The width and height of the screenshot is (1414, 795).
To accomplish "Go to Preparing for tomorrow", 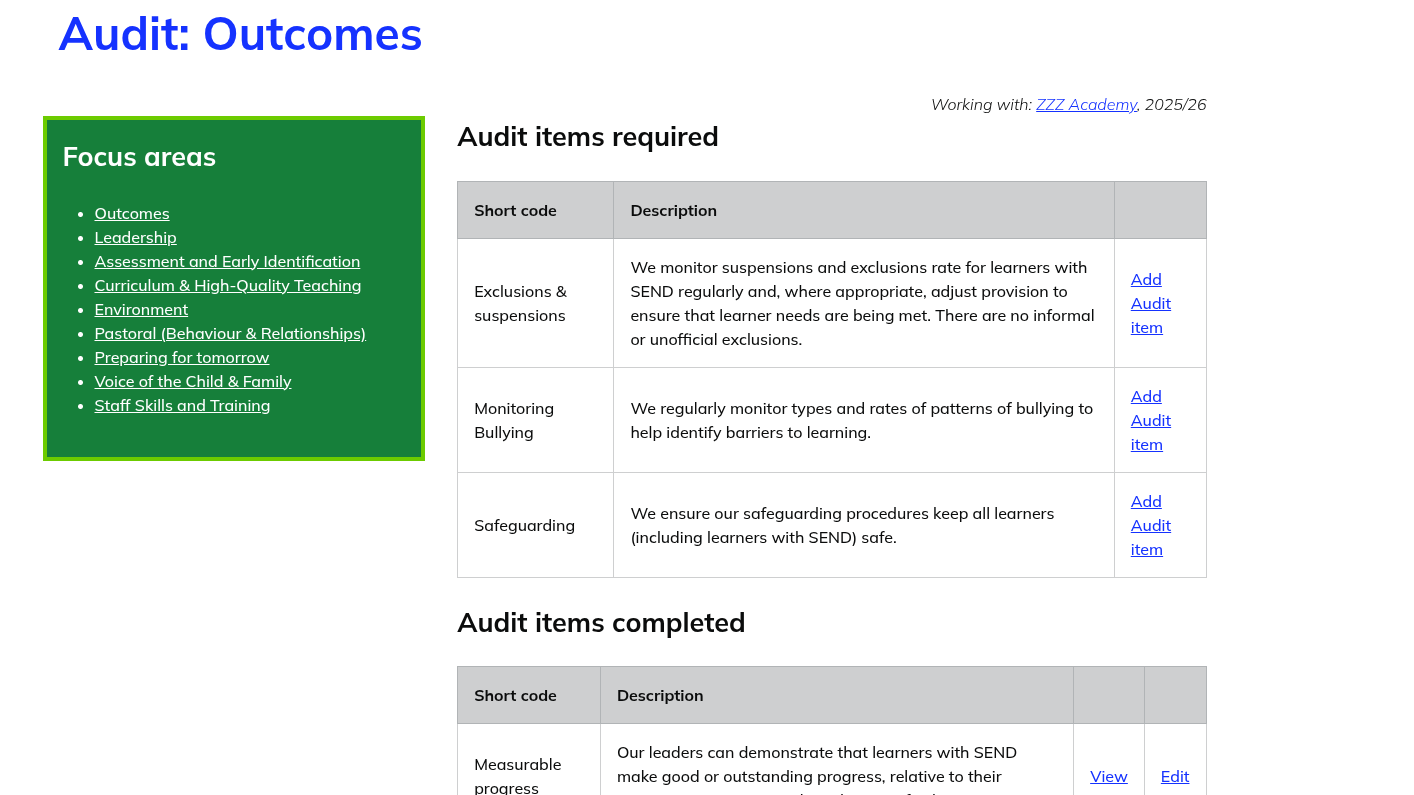I will (182, 357).
